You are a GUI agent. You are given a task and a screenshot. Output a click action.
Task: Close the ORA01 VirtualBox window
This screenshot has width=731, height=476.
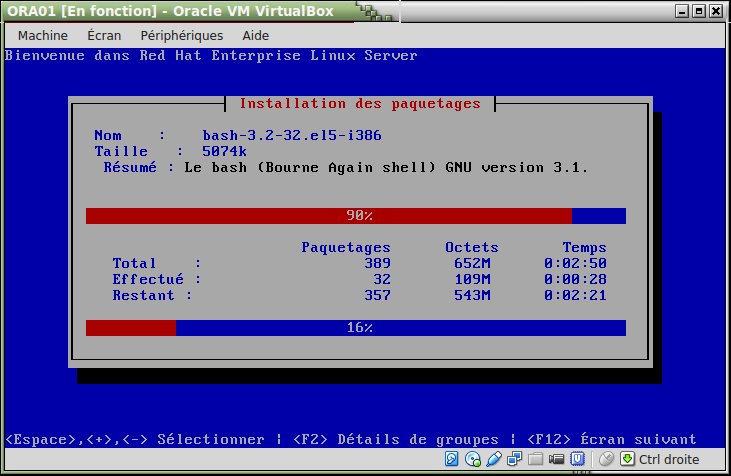tap(716, 11)
